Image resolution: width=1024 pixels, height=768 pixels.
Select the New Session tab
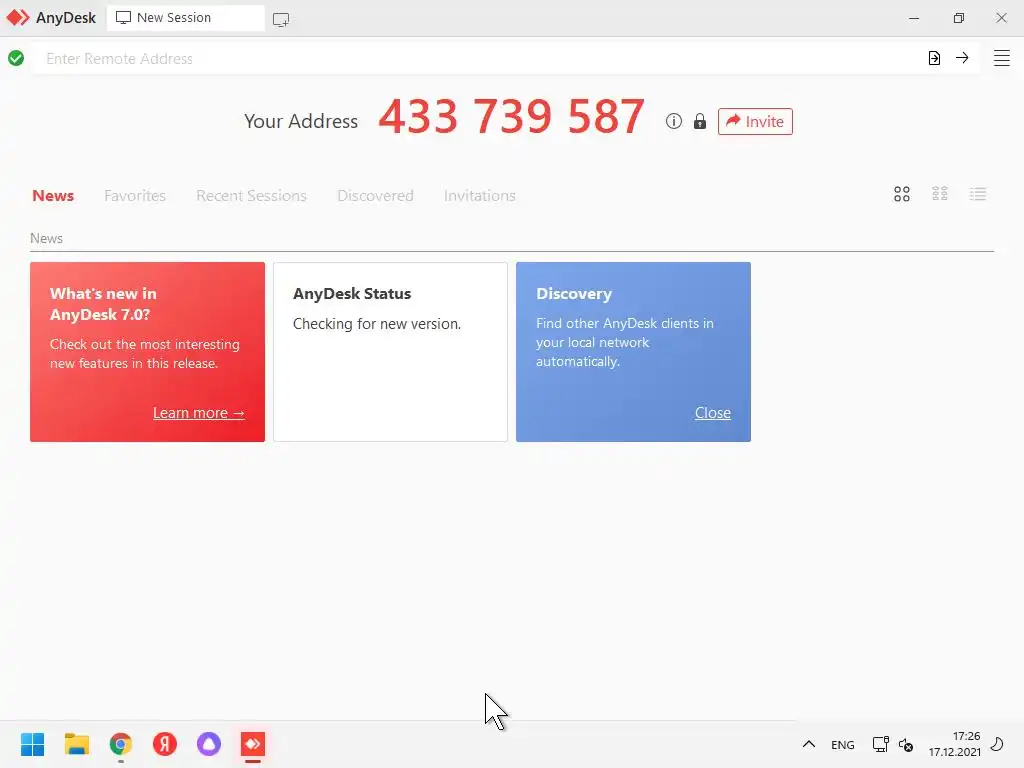tap(185, 18)
